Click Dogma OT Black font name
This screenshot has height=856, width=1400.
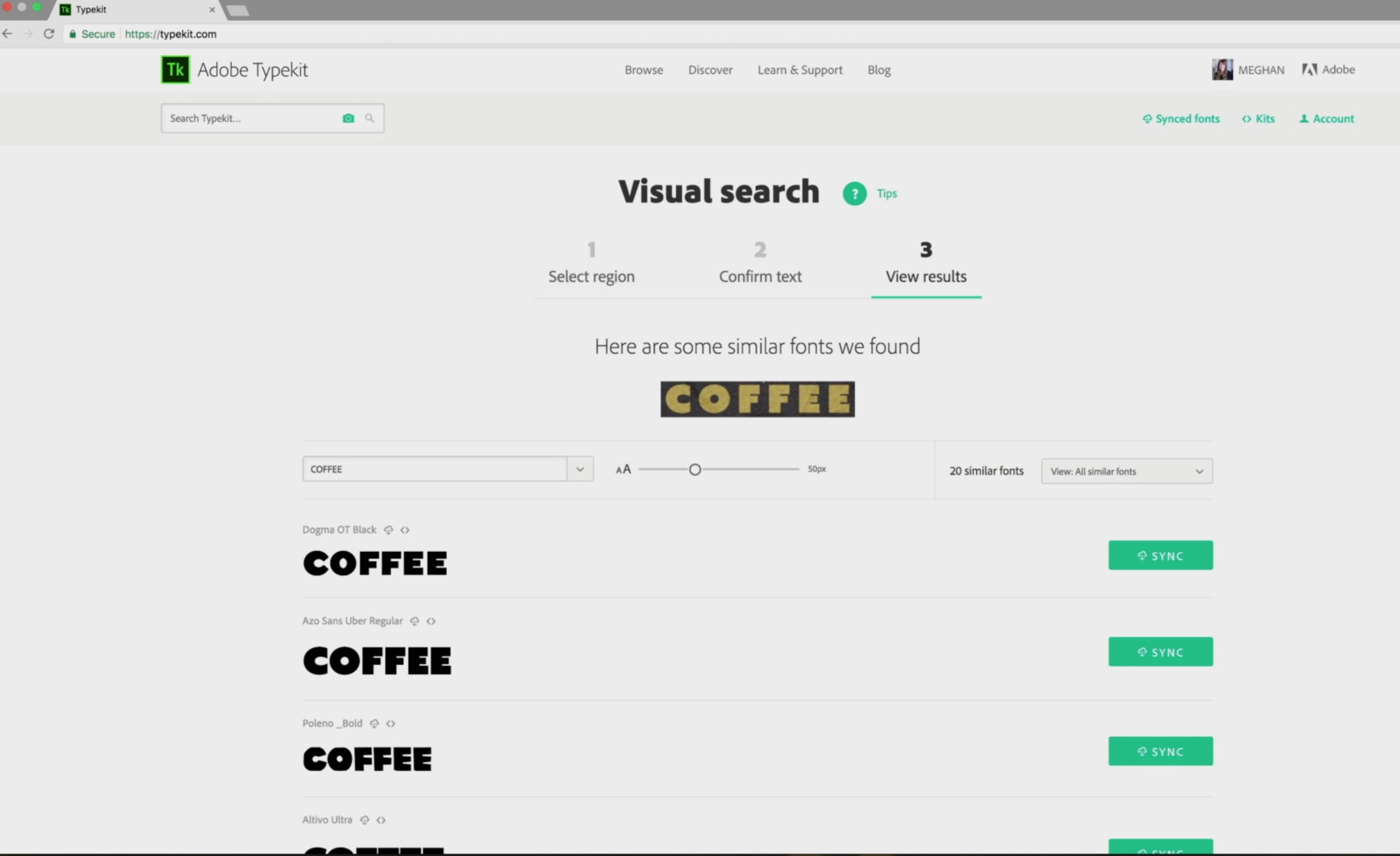click(339, 530)
